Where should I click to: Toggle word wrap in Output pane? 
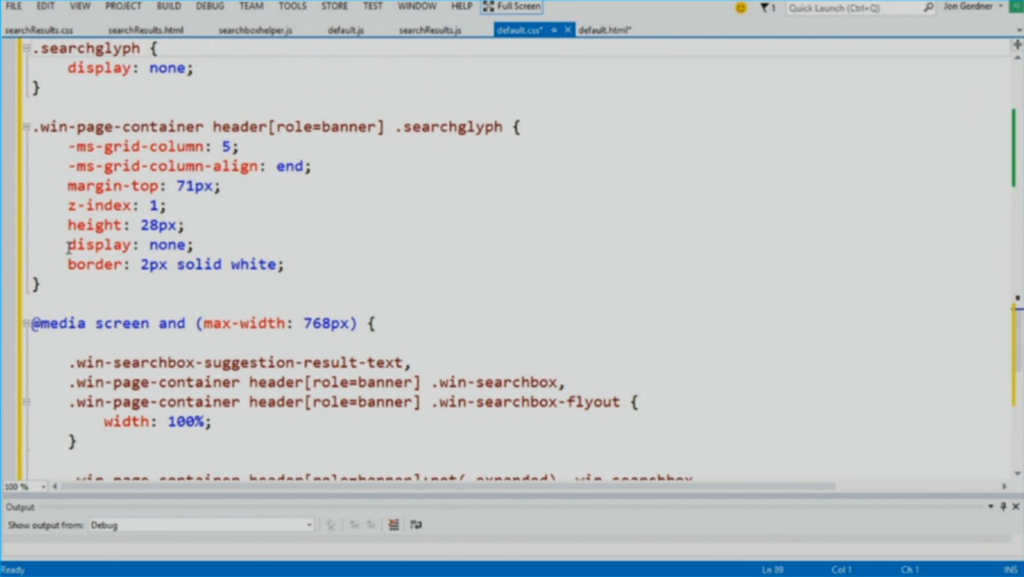click(x=416, y=525)
